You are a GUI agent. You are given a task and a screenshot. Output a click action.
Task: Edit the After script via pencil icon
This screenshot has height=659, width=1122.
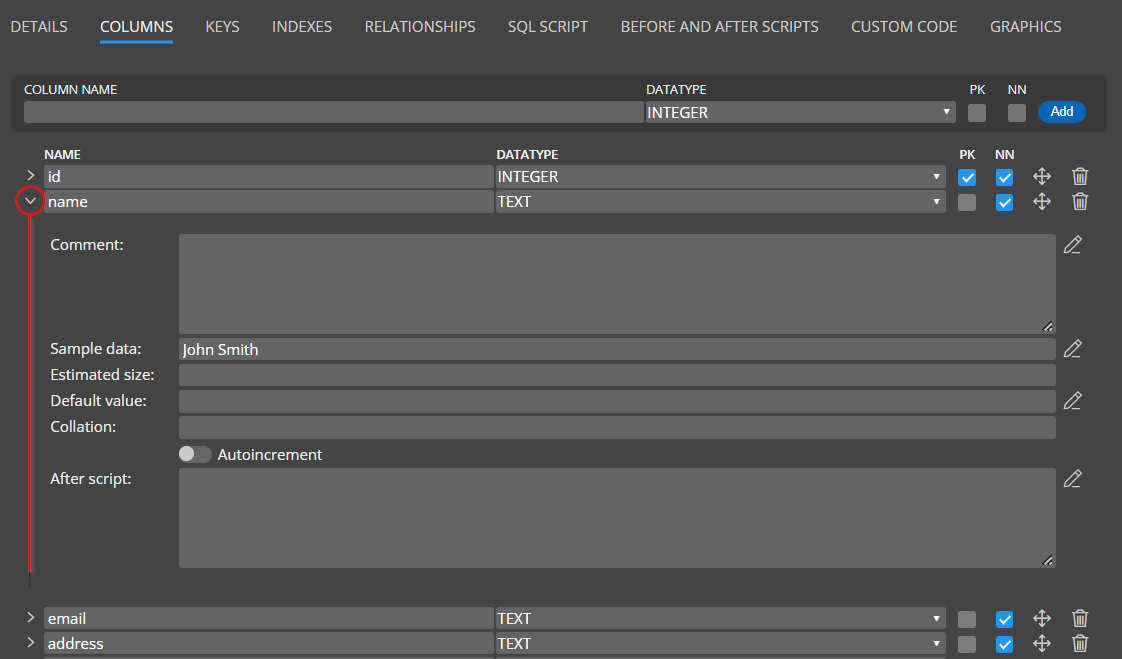1073,478
